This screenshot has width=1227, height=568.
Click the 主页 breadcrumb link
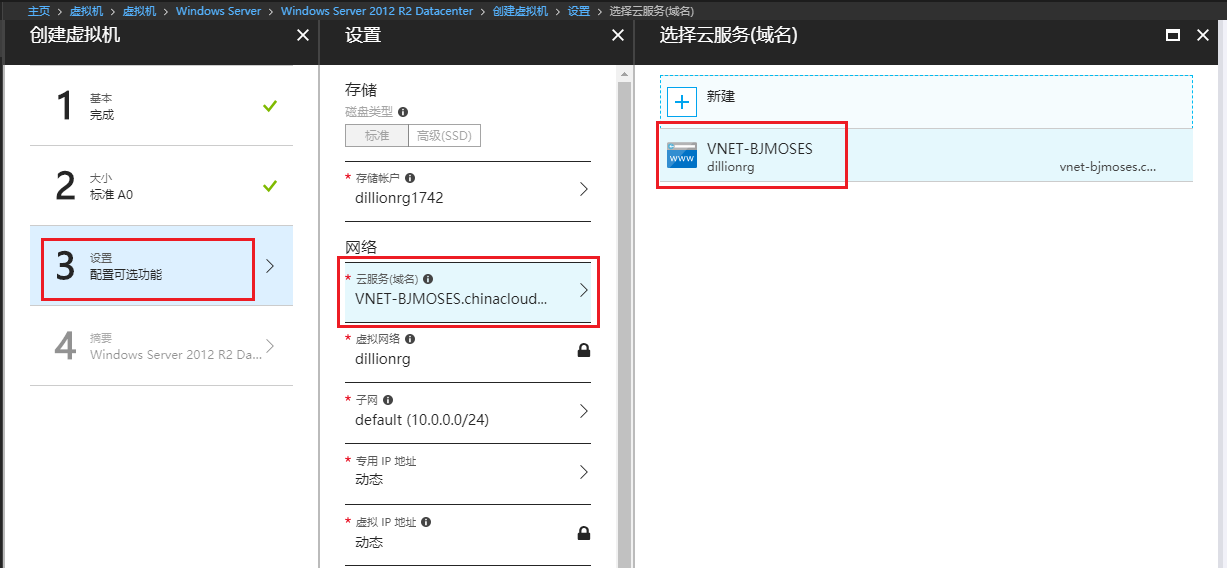(39, 11)
